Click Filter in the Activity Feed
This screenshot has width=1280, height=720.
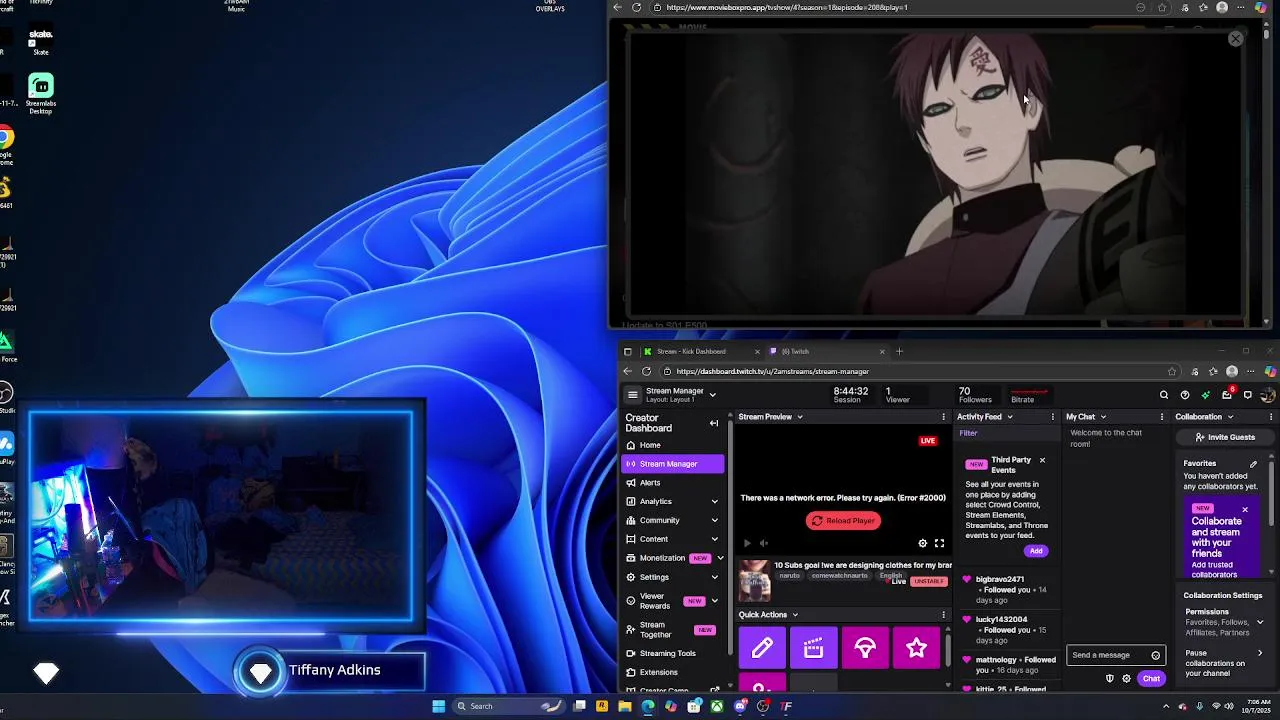[968, 433]
